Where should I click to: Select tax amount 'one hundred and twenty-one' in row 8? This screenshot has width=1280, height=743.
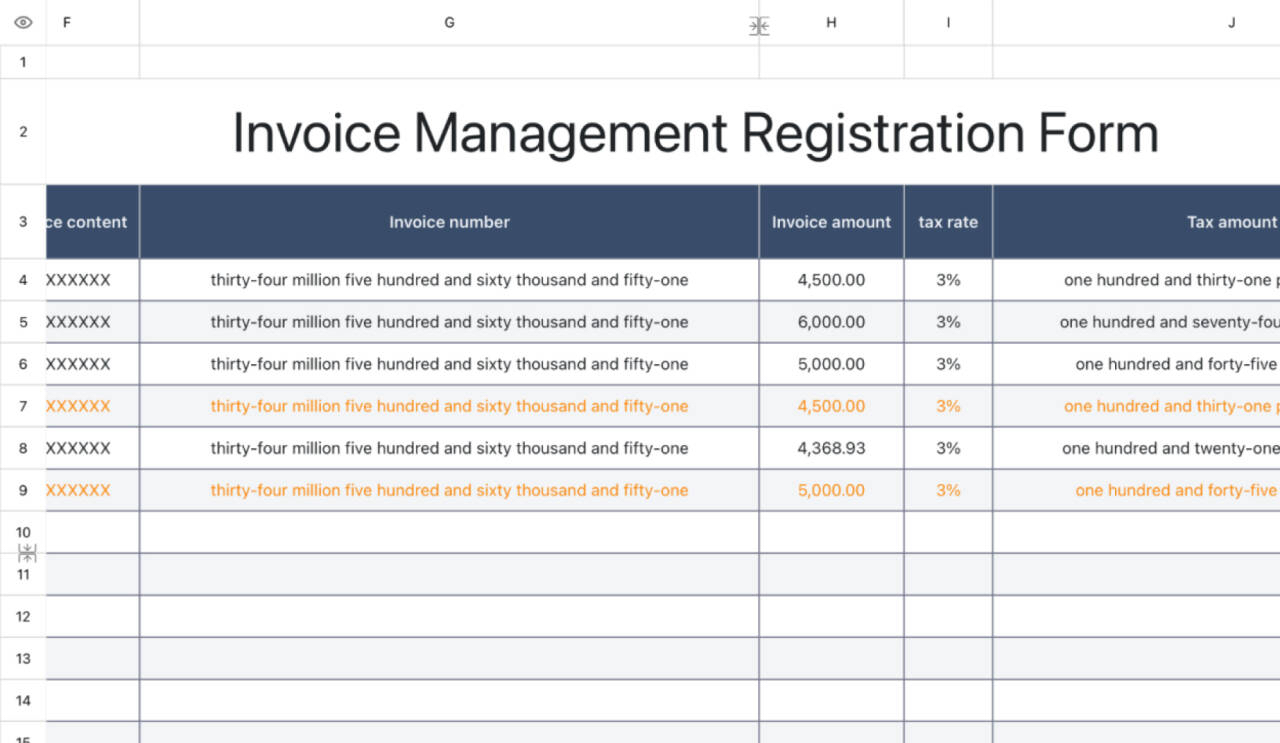point(1136,448)
